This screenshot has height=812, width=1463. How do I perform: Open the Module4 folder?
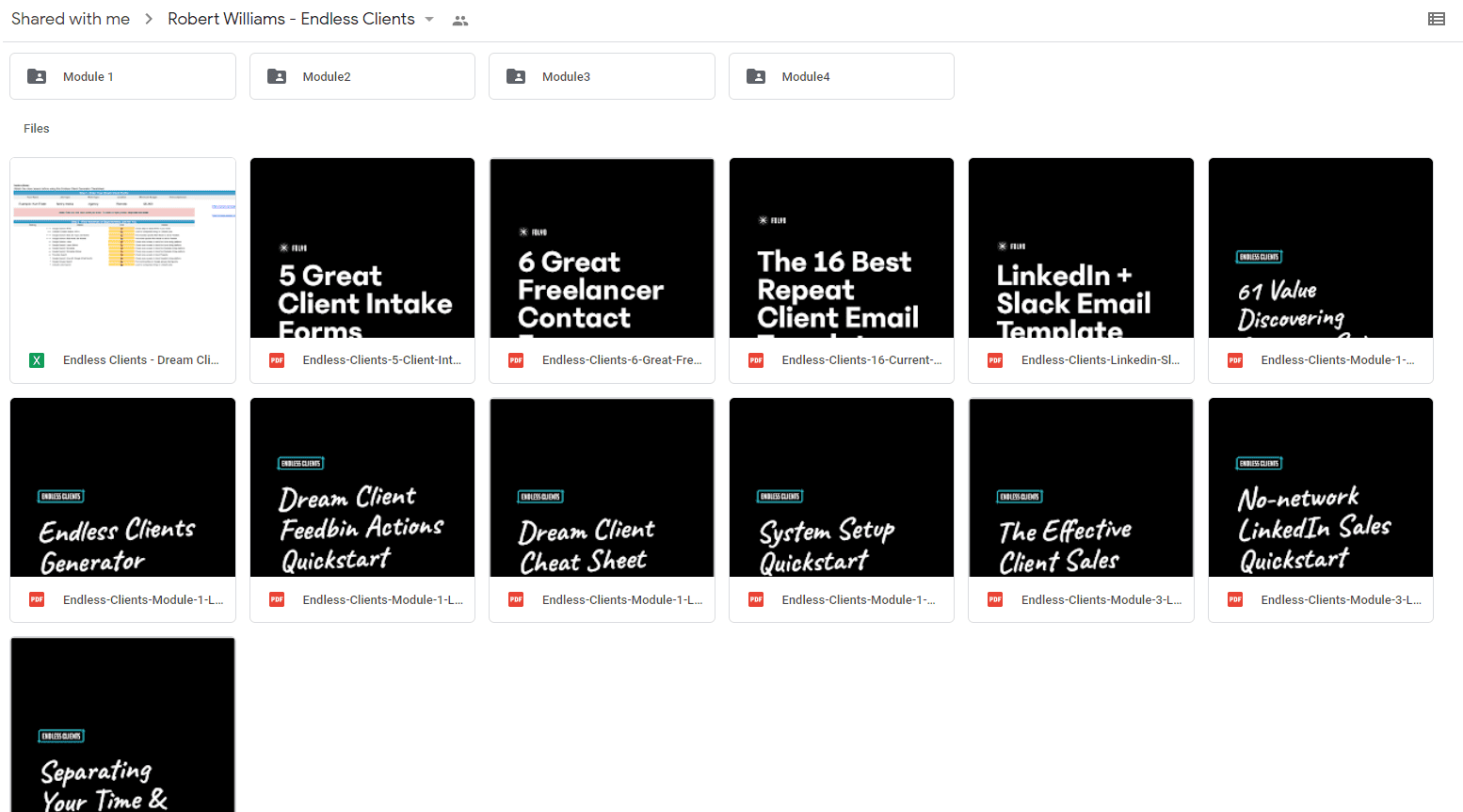coord(842,76)
